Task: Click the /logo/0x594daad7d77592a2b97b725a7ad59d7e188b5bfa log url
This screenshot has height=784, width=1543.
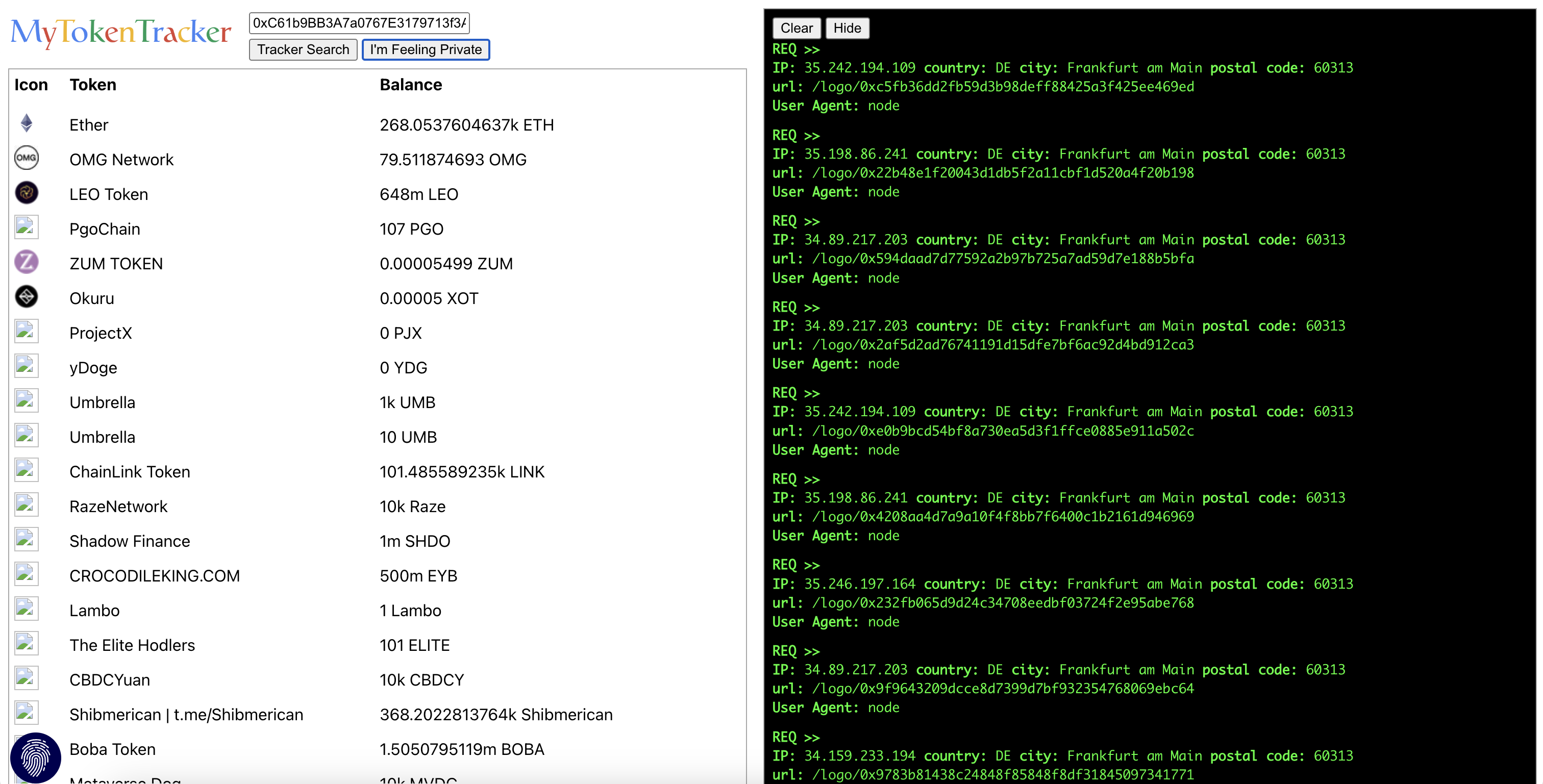Action: coord(1003,259)
